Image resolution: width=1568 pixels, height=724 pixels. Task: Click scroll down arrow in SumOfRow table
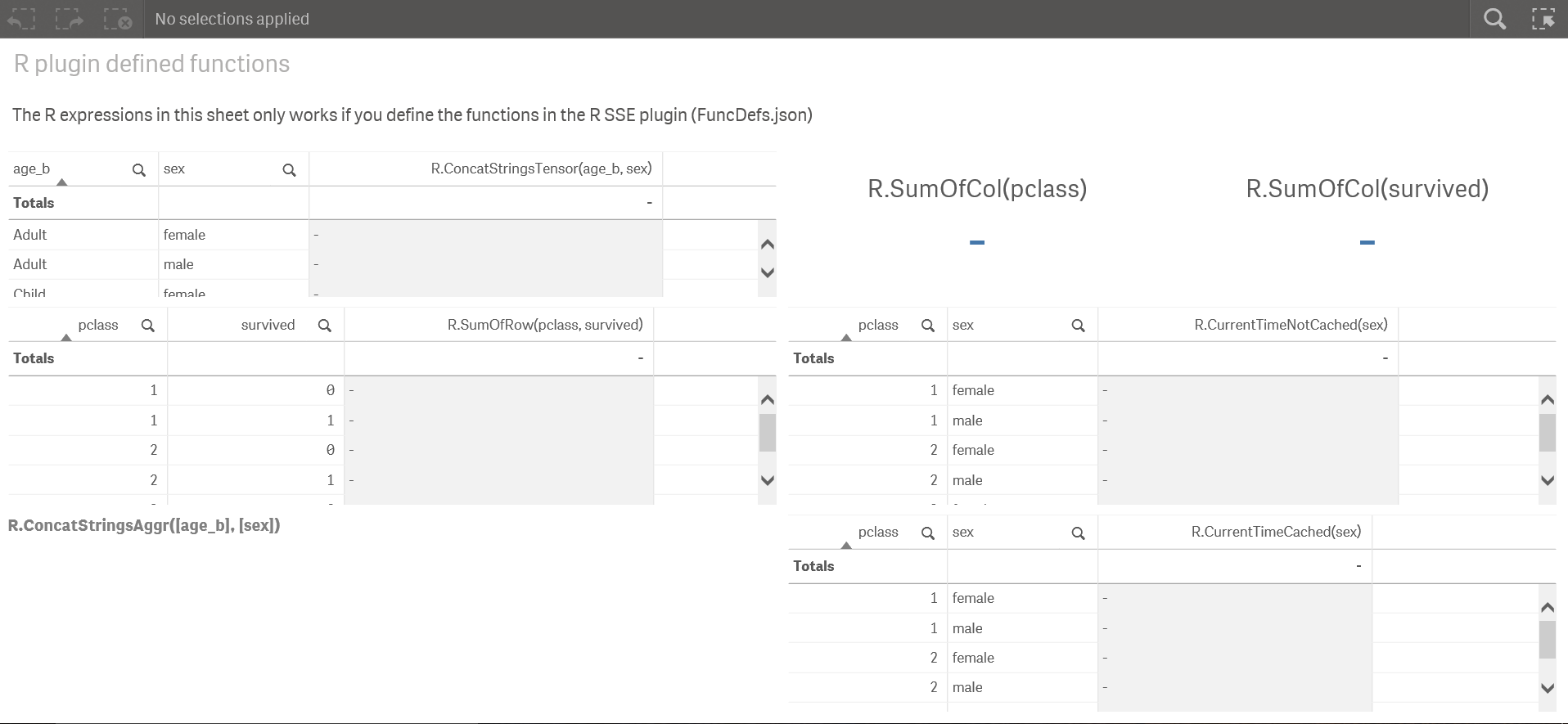coord(768,480)
